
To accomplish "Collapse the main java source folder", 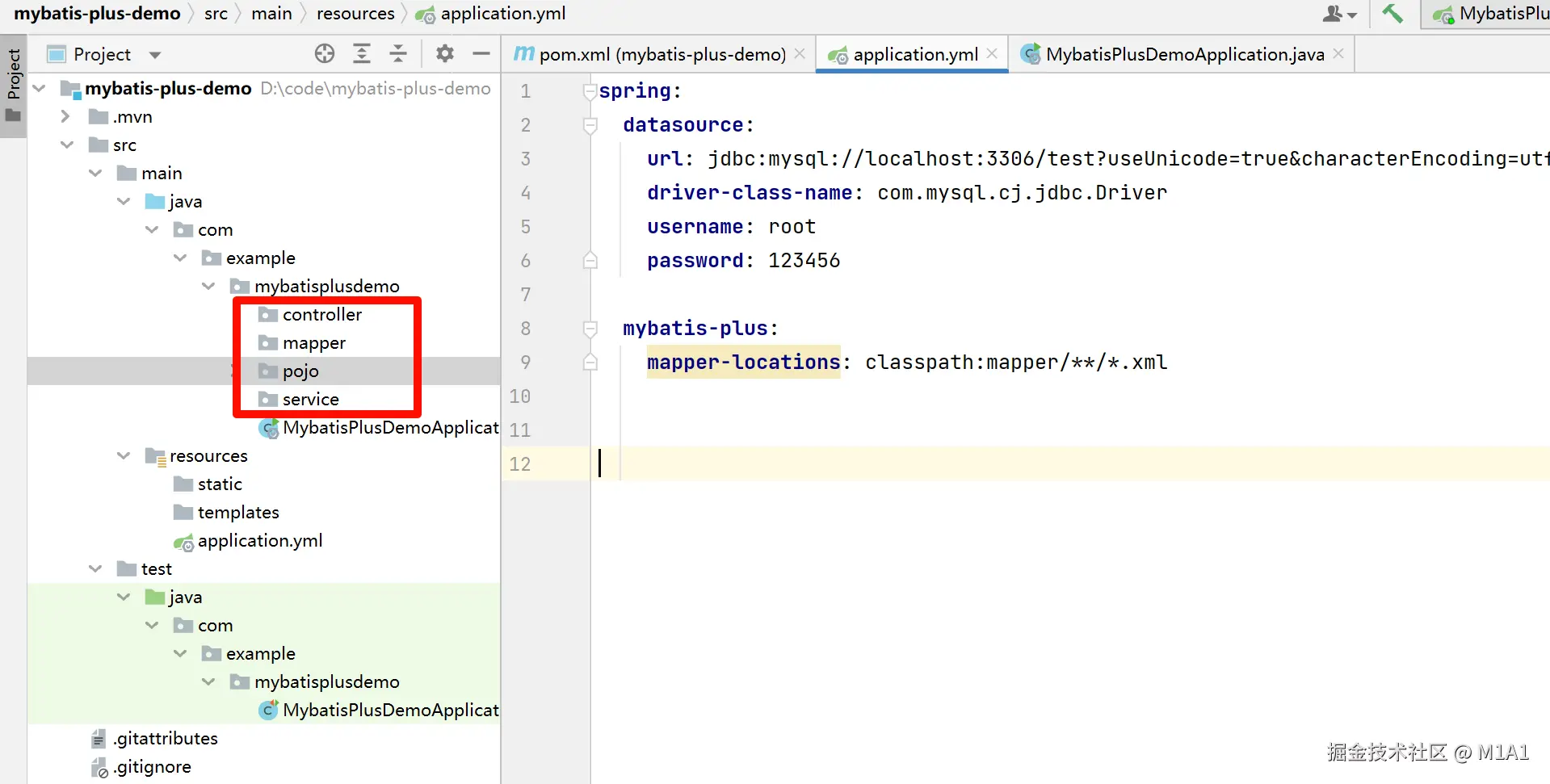I will point(124,201).
